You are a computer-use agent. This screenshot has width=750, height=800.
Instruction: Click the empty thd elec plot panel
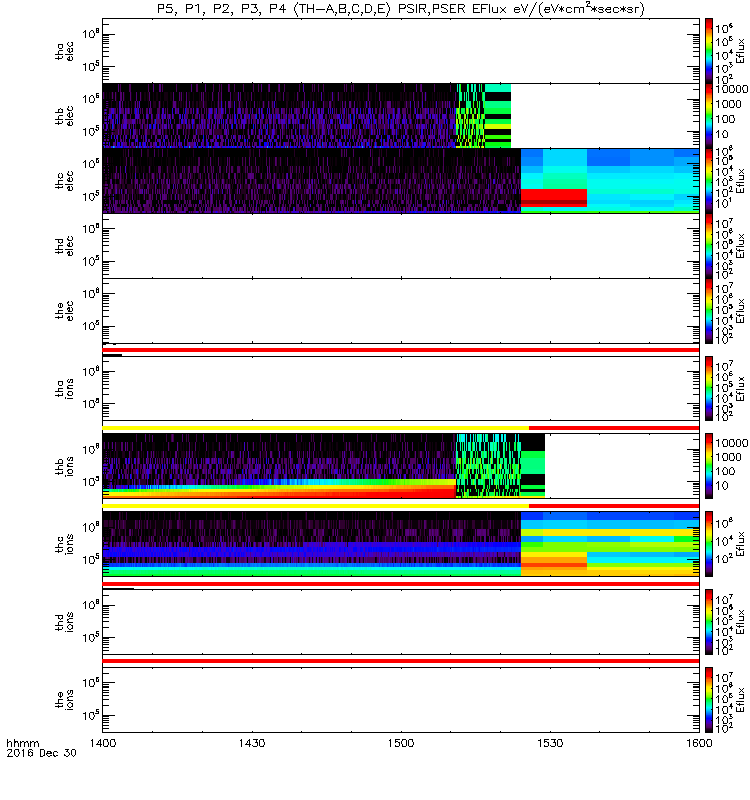401,246
